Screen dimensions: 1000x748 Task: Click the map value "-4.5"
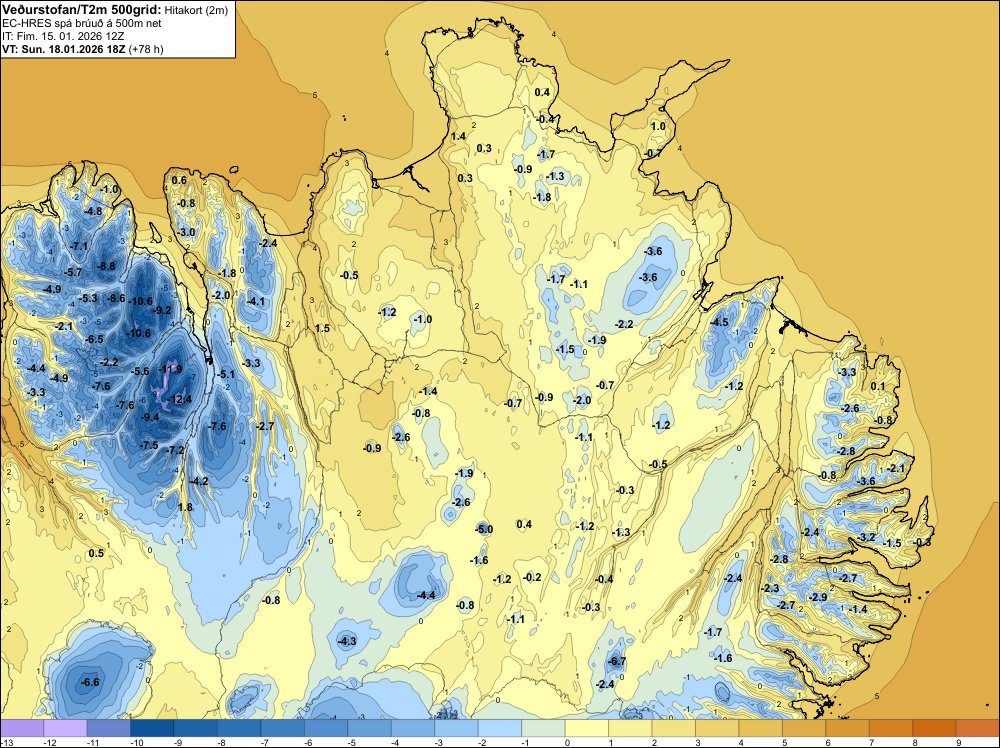[x=719, y=322]
